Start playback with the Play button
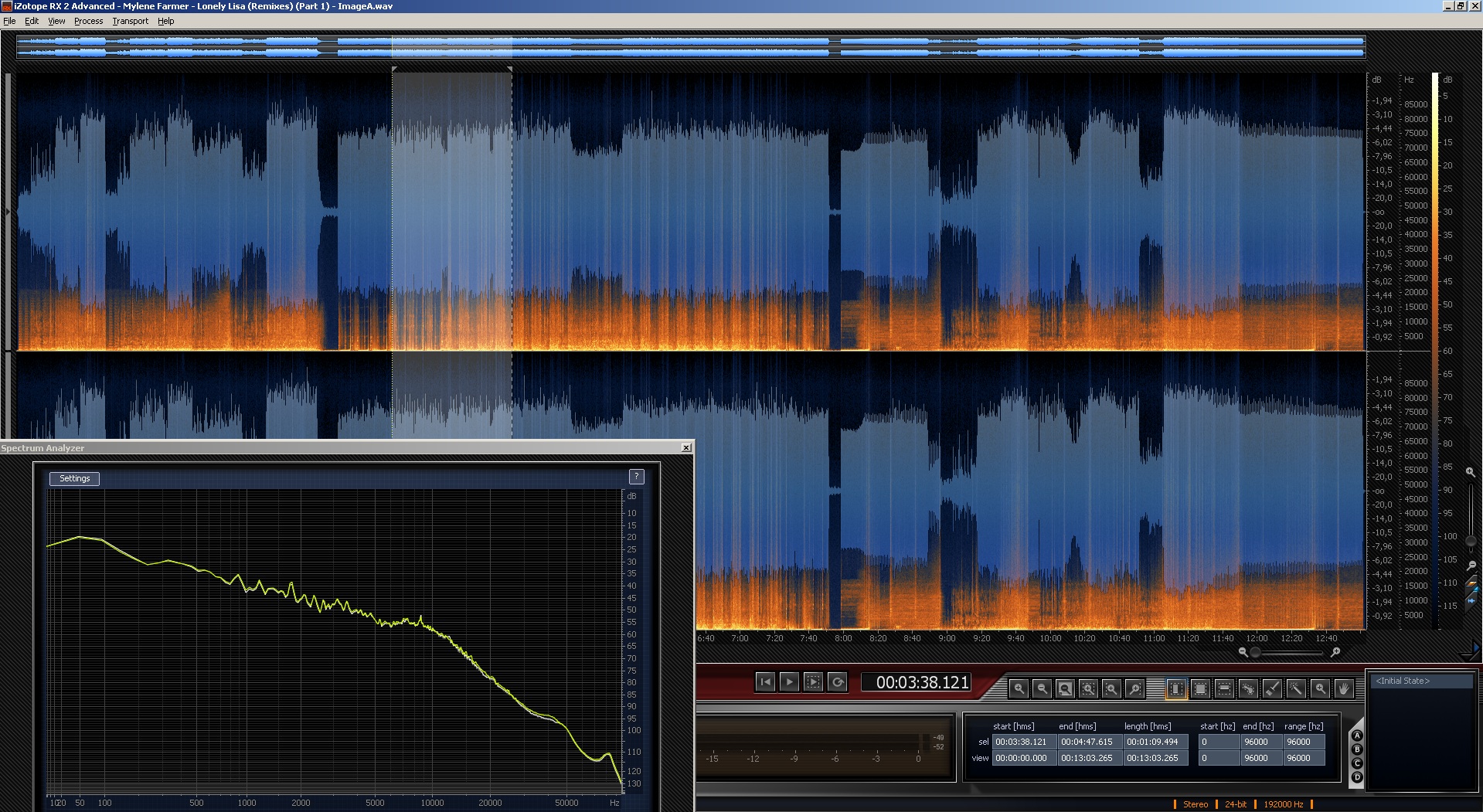The height and width of the screenshot is (812, 1483). click(789, 681)
